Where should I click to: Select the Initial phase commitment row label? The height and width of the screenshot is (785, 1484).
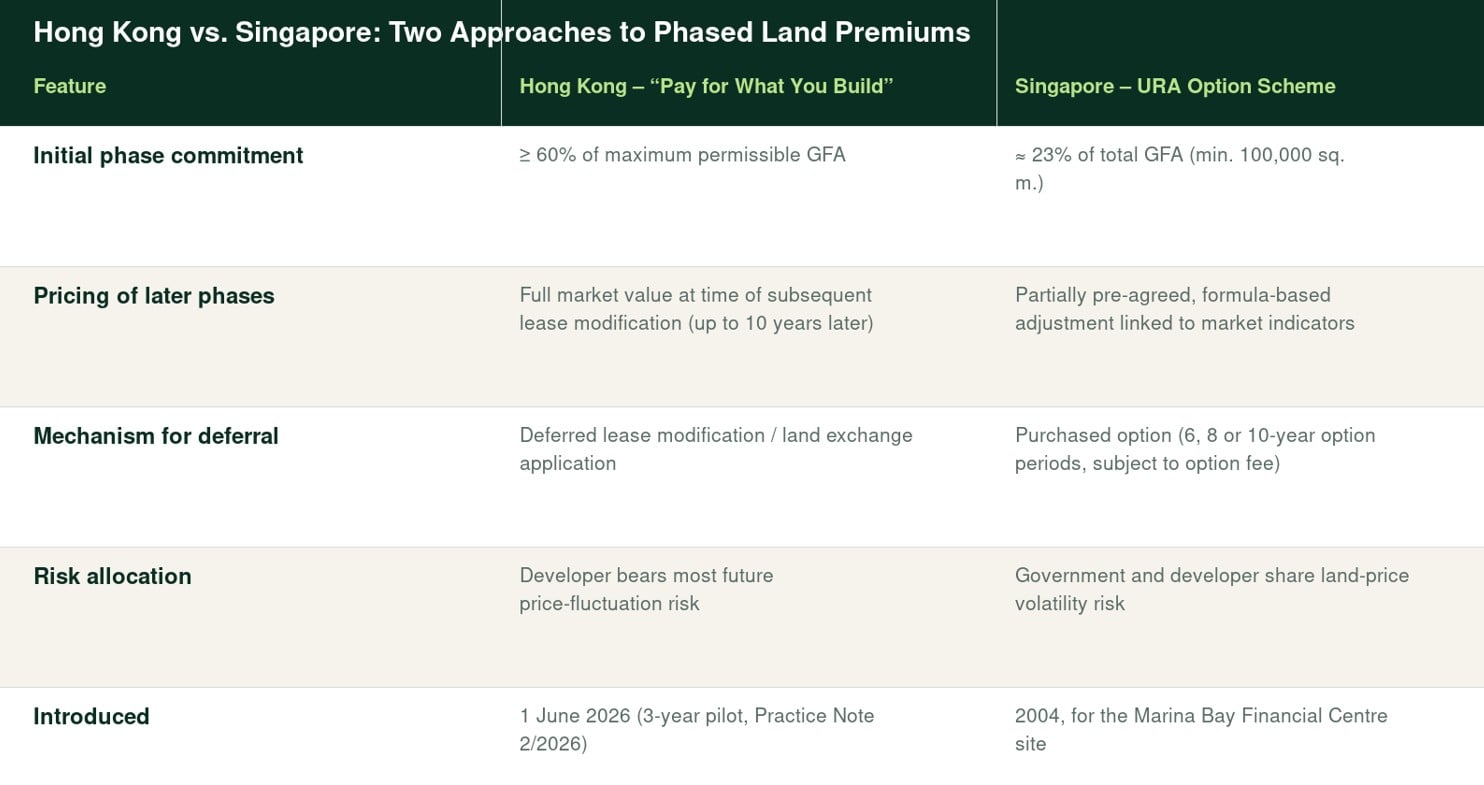tap(168, 155)
